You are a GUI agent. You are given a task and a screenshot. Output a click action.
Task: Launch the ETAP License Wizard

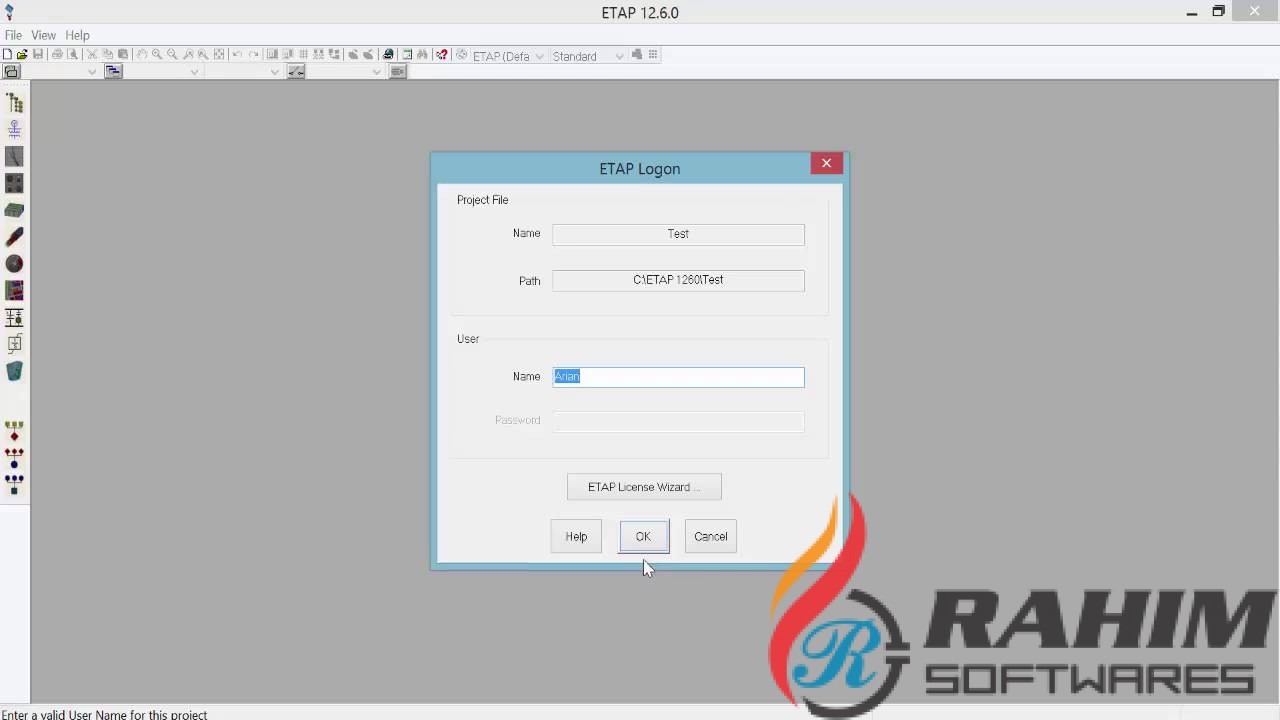click(x=643, y=487)
